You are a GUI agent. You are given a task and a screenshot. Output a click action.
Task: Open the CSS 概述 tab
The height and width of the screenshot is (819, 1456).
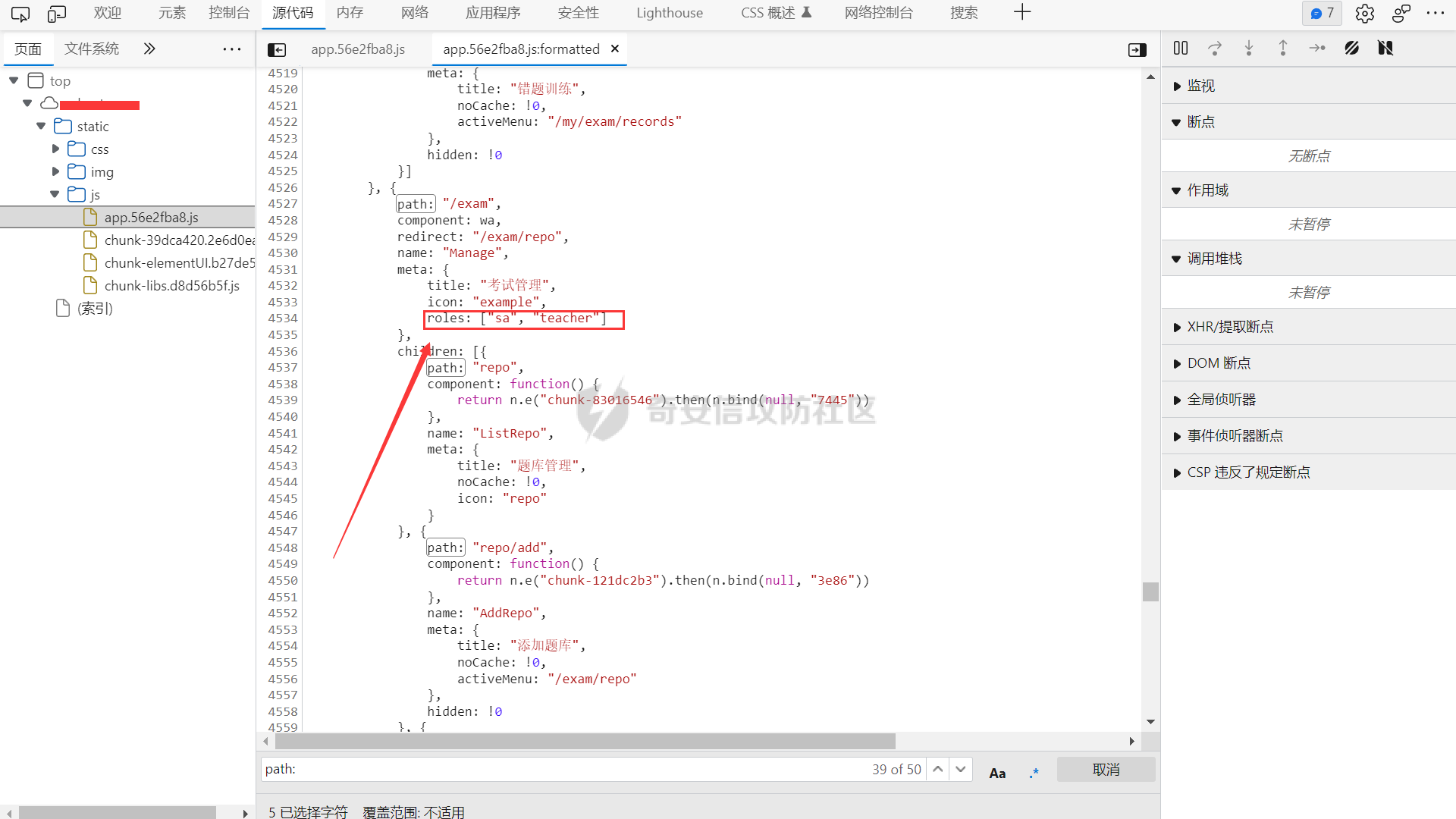point(776,13)
